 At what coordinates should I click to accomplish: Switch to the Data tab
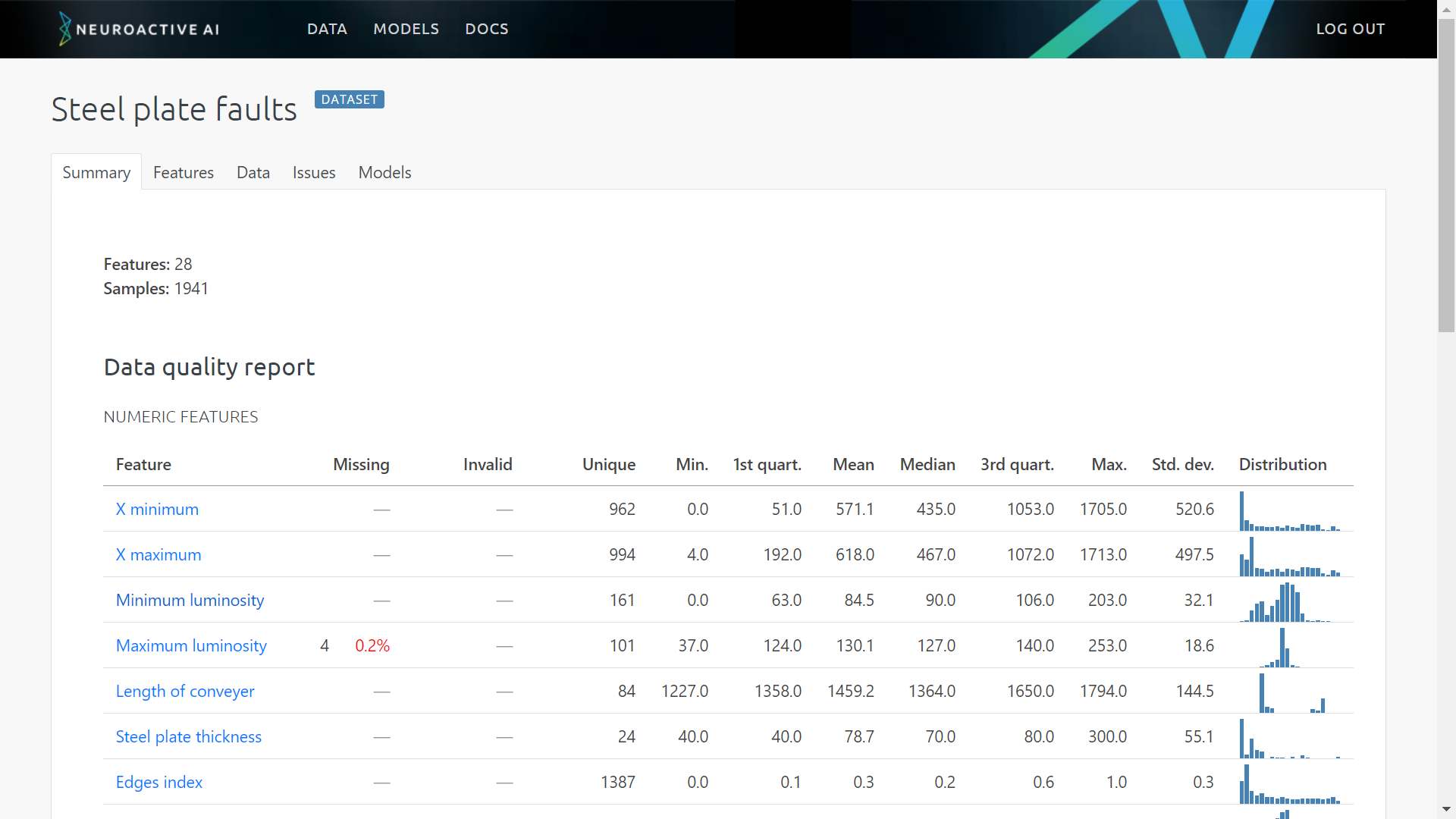coord(253,172)
